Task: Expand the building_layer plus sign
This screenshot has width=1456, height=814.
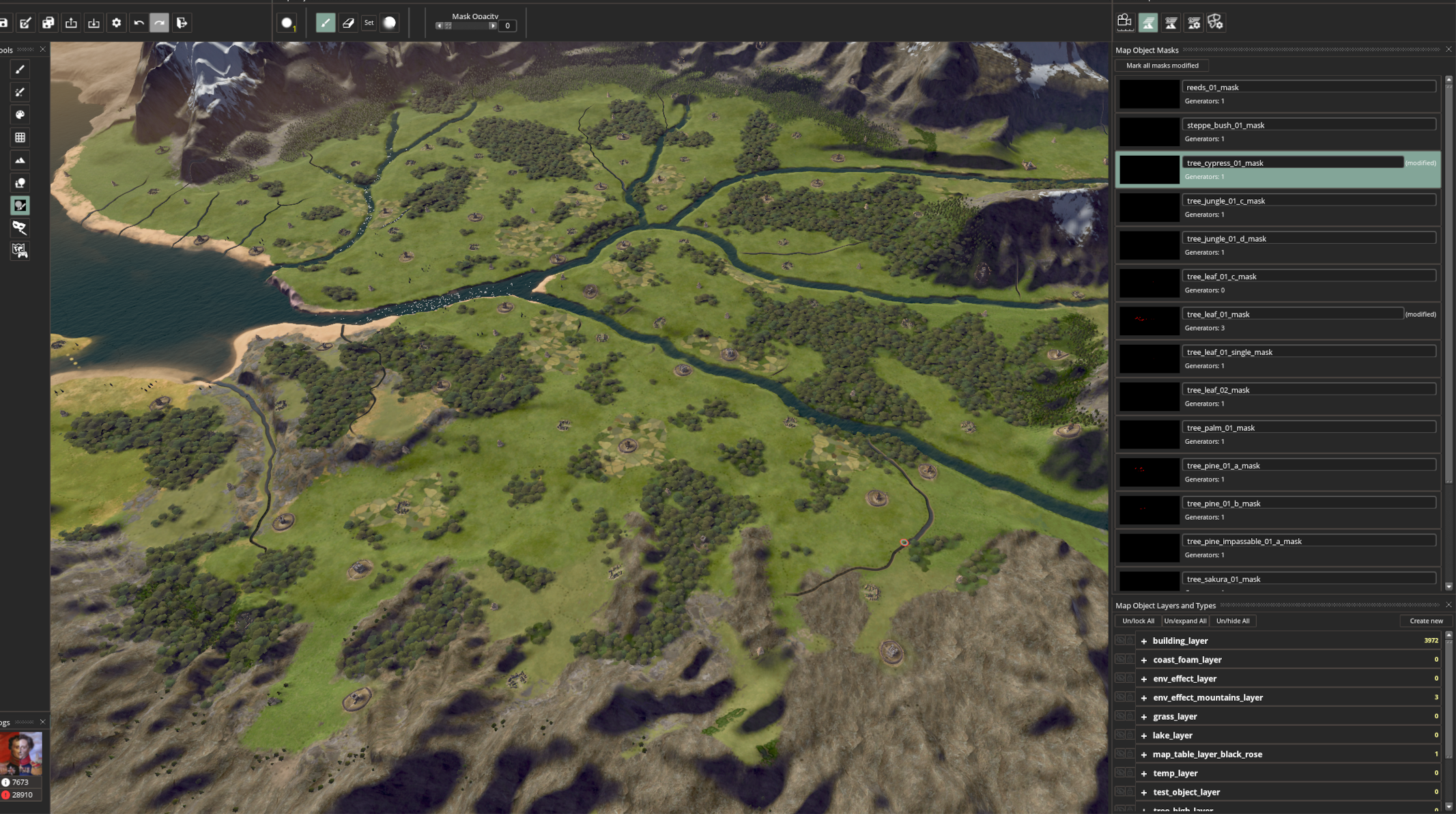Action: pos(1144,641)
